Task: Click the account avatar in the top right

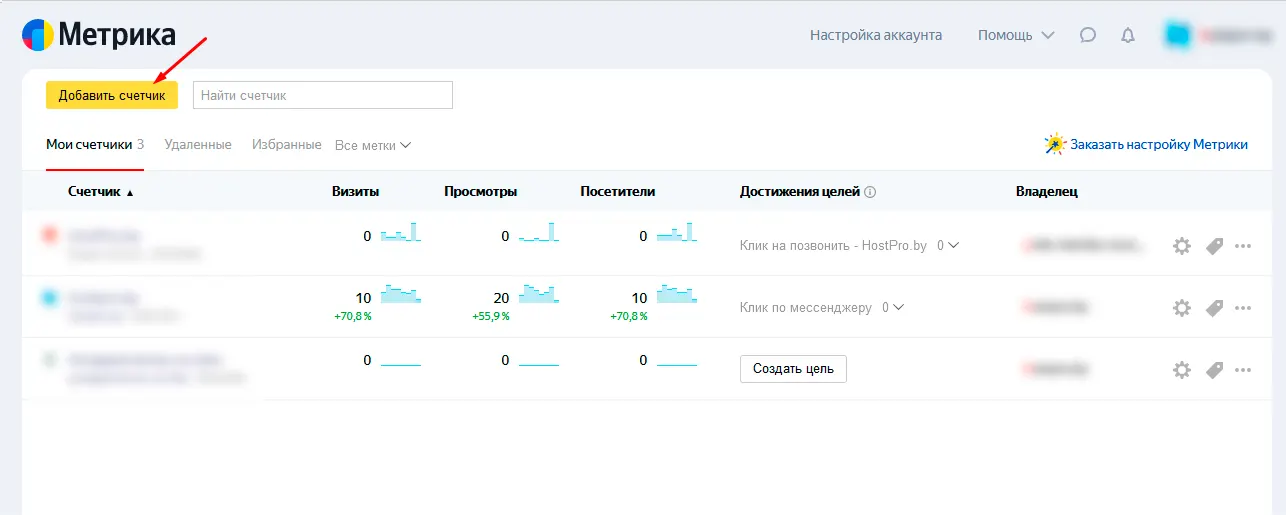Action: [x=1177, y=35]
